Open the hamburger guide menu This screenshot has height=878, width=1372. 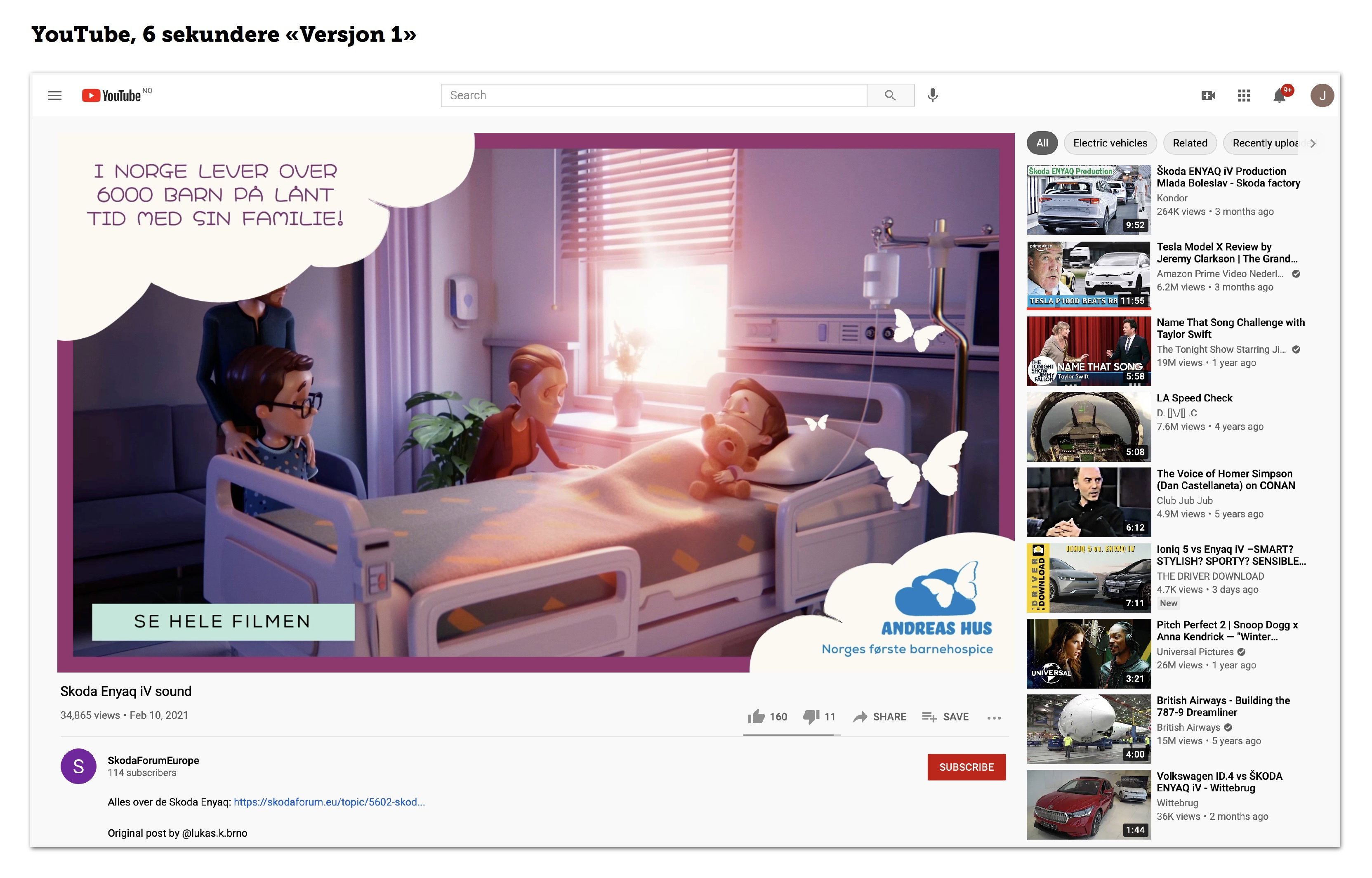pyautogui.click(x=55, y=95)
